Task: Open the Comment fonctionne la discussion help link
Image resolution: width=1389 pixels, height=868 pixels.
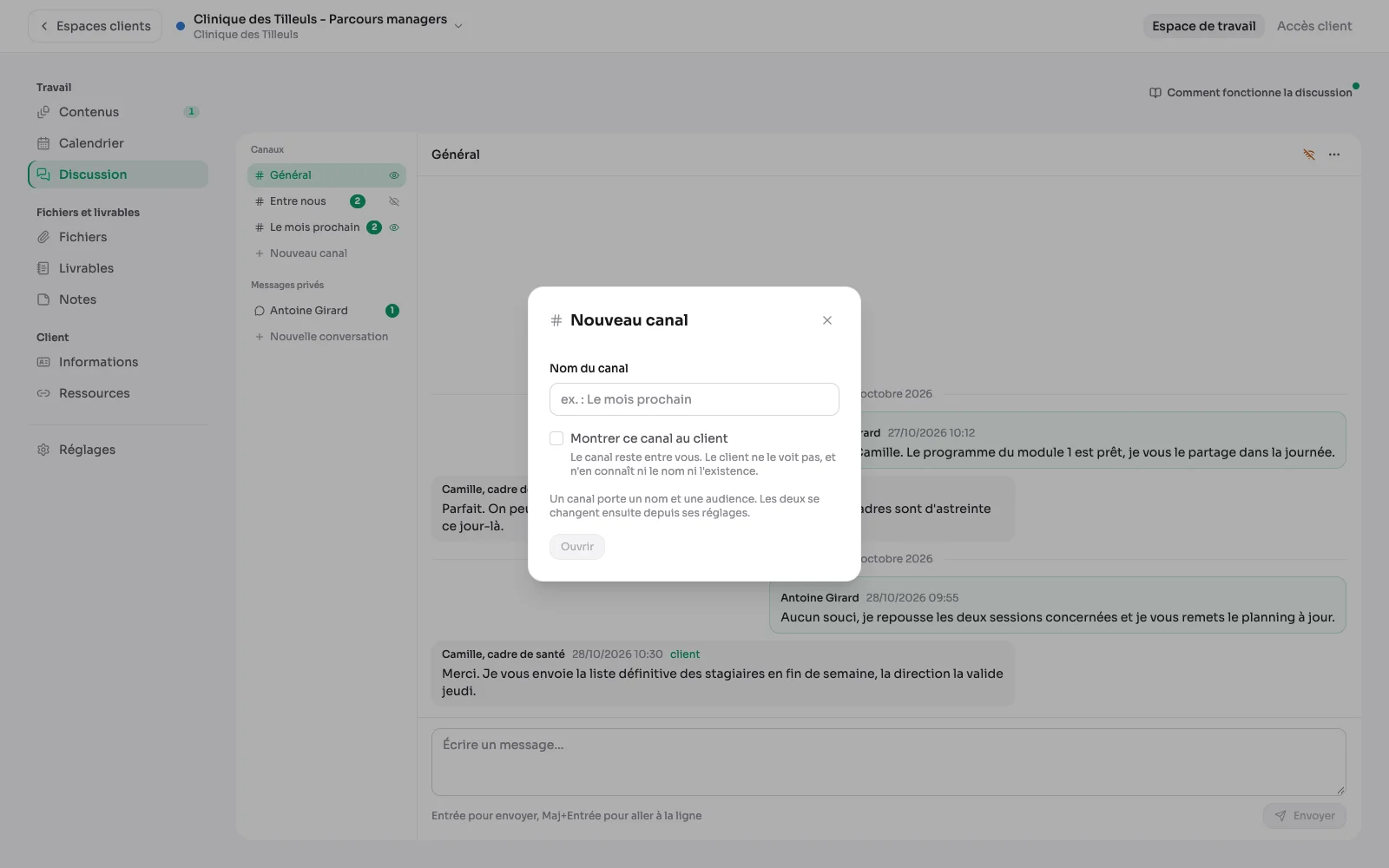Action: click(1251, 93)
